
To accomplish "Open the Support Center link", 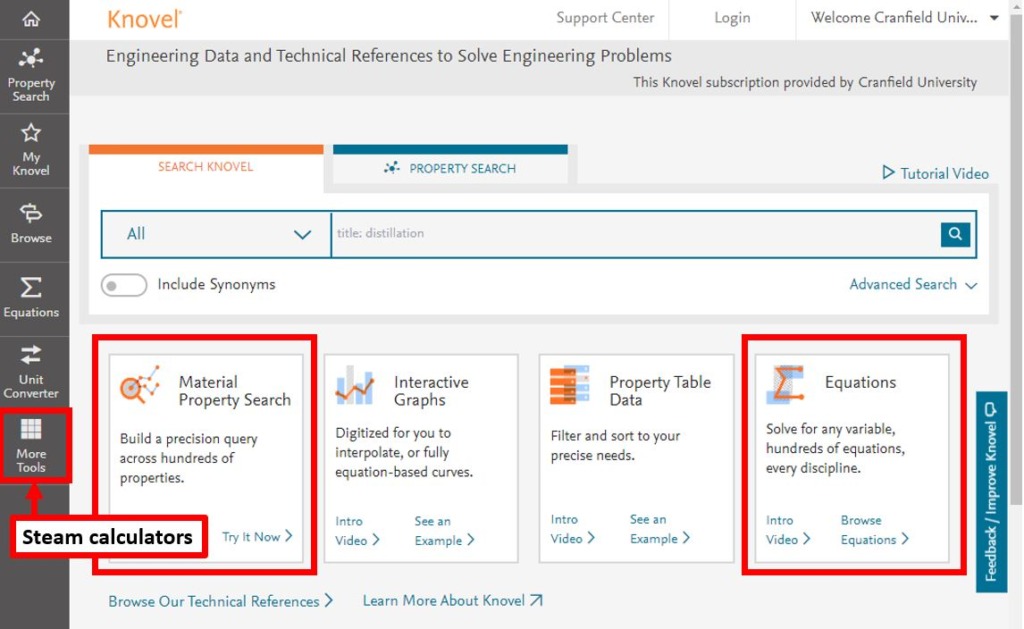I will [x=605, y=18].
